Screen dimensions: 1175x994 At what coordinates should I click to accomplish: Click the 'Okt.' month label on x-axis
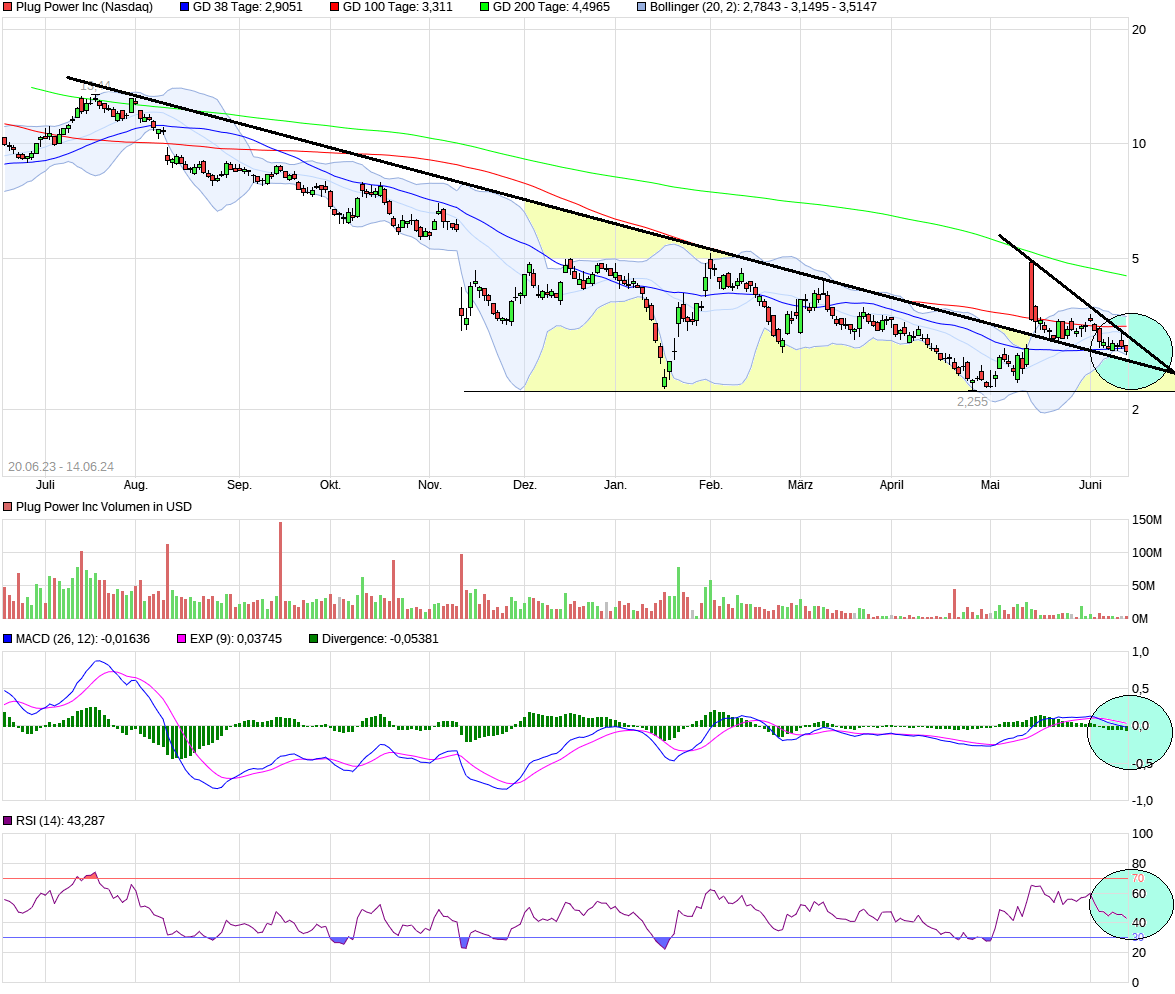pos(330,485)
